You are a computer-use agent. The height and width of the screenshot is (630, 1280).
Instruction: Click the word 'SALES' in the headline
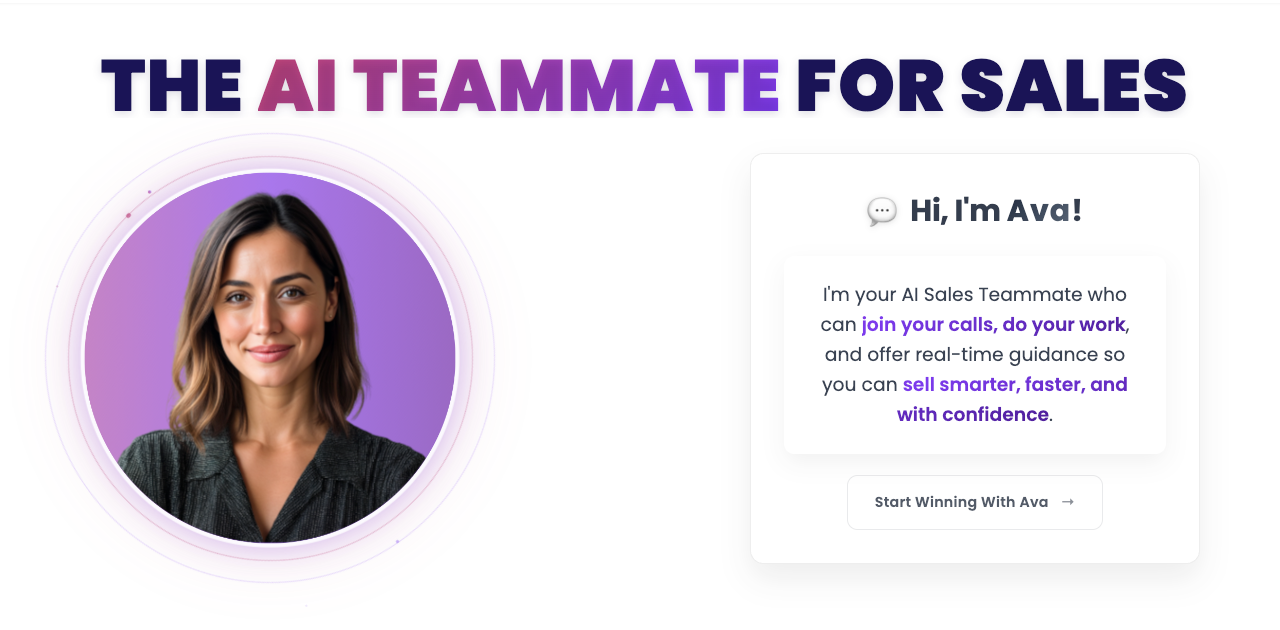click(1073, 86)
